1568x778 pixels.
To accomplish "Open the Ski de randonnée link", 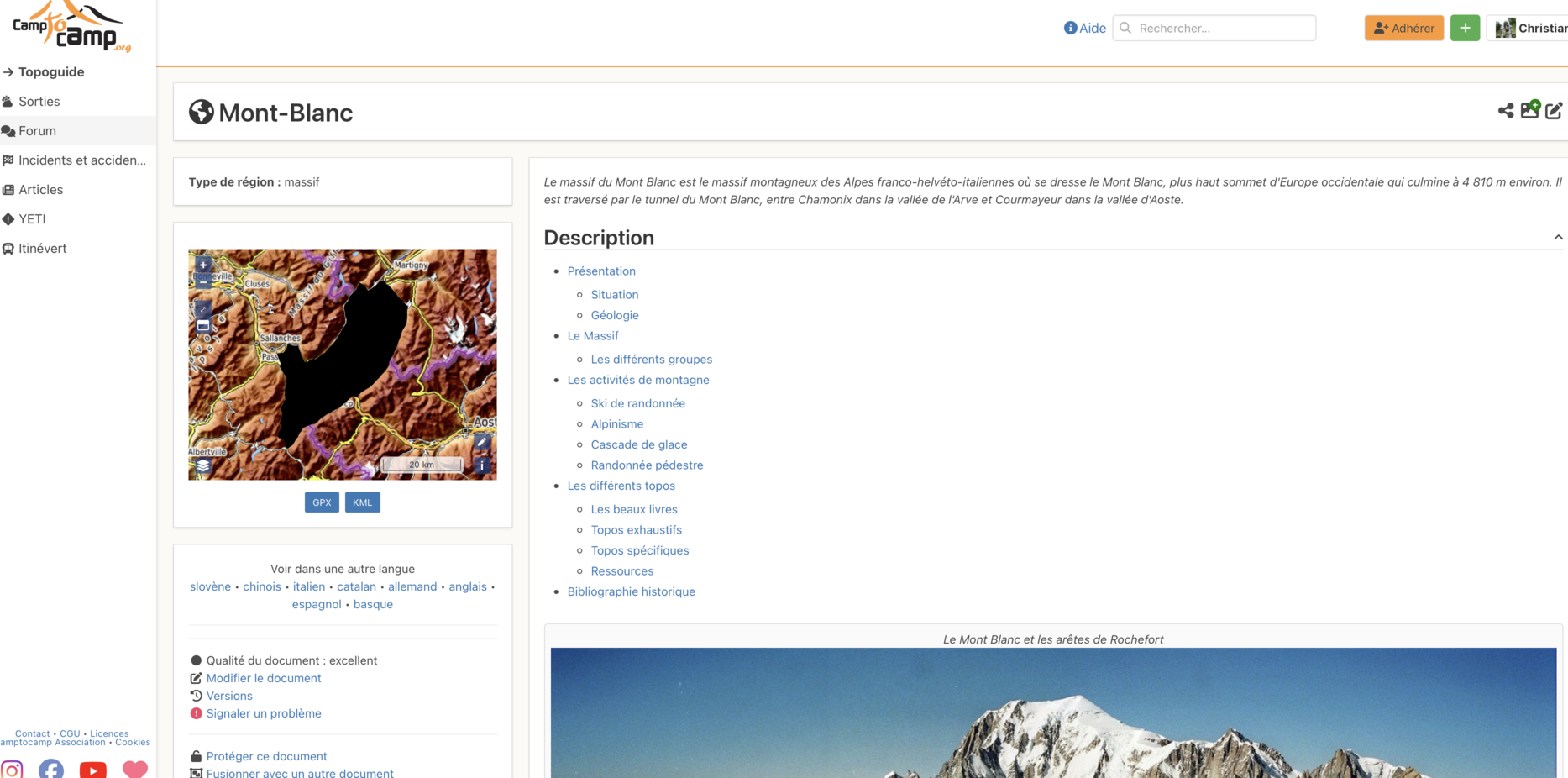I will (637, 403).
